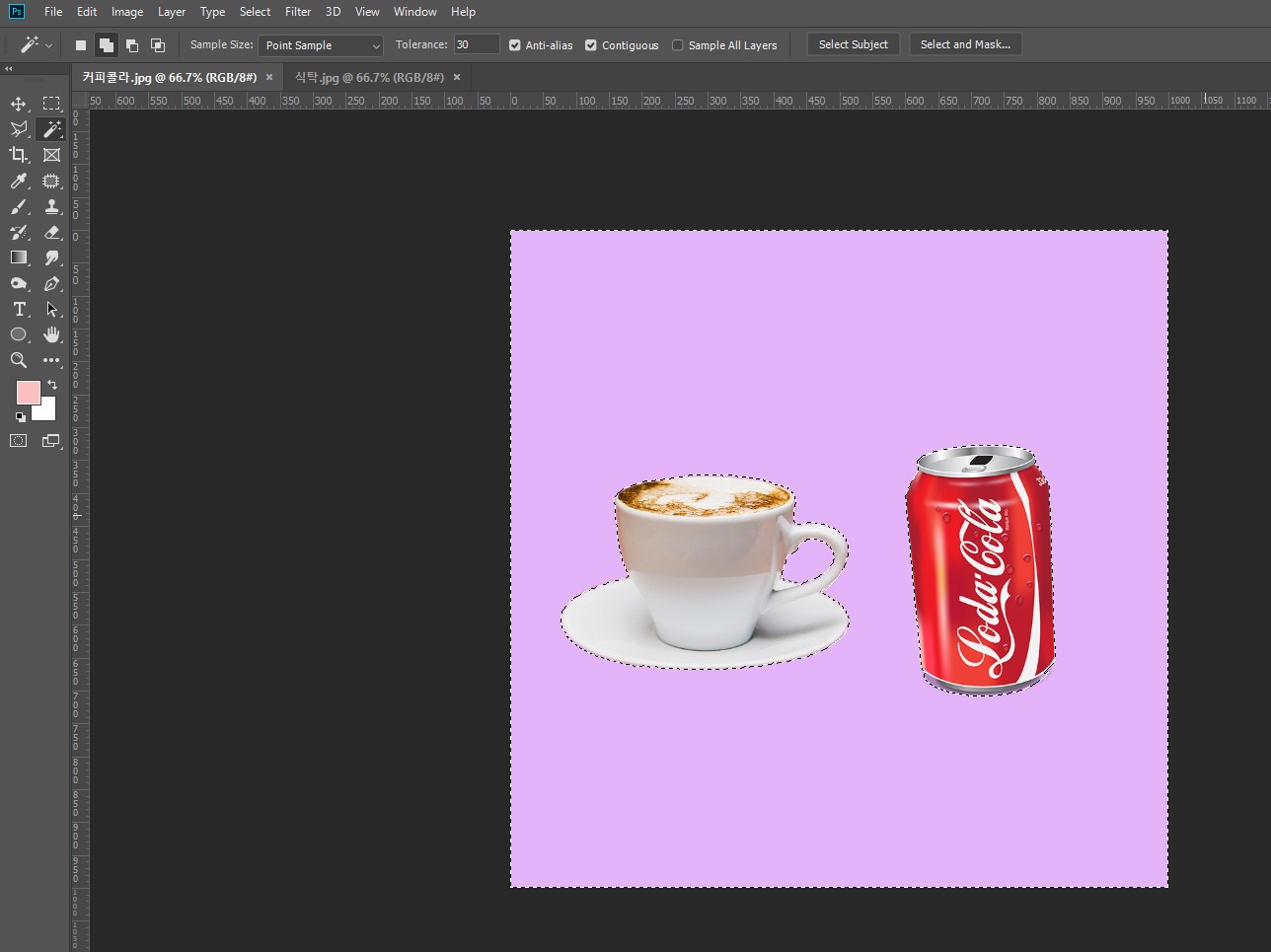Select the Horizontal Type tool
1271x952 pixels.
[x=19, y=309]
